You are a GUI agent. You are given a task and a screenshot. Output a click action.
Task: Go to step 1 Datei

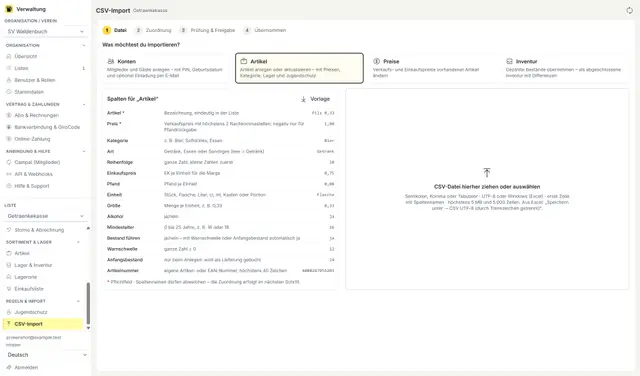pyautogui.click(x=115, y=30)
